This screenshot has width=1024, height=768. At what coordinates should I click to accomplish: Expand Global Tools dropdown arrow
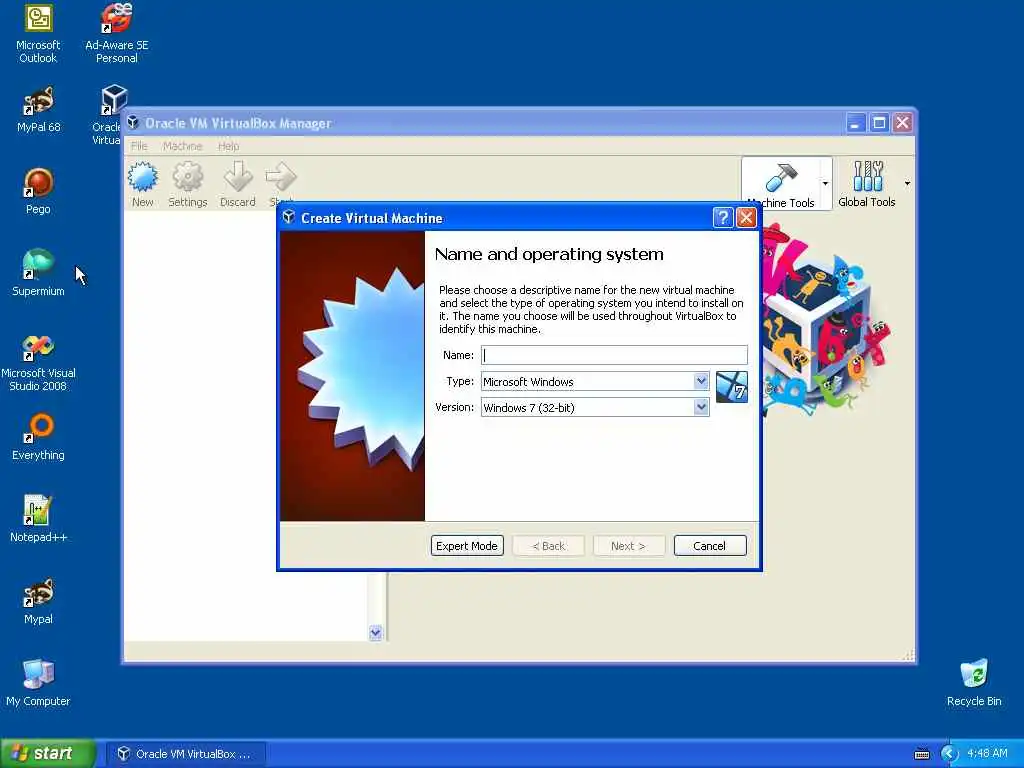907,184
